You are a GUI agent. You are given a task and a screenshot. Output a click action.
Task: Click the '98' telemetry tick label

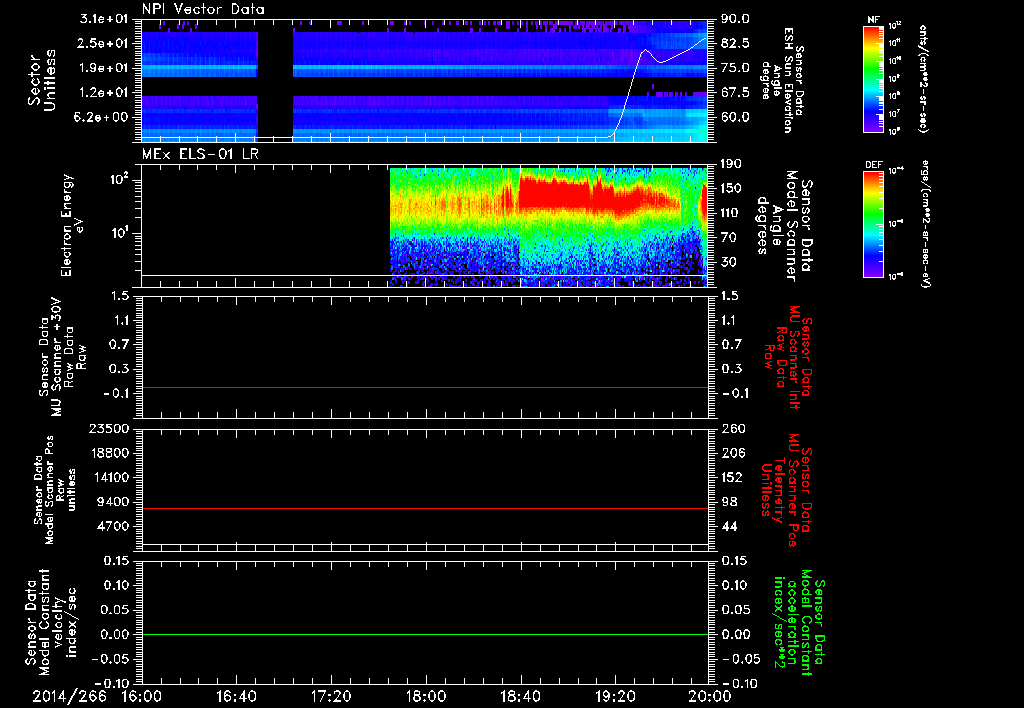(729, 502)
